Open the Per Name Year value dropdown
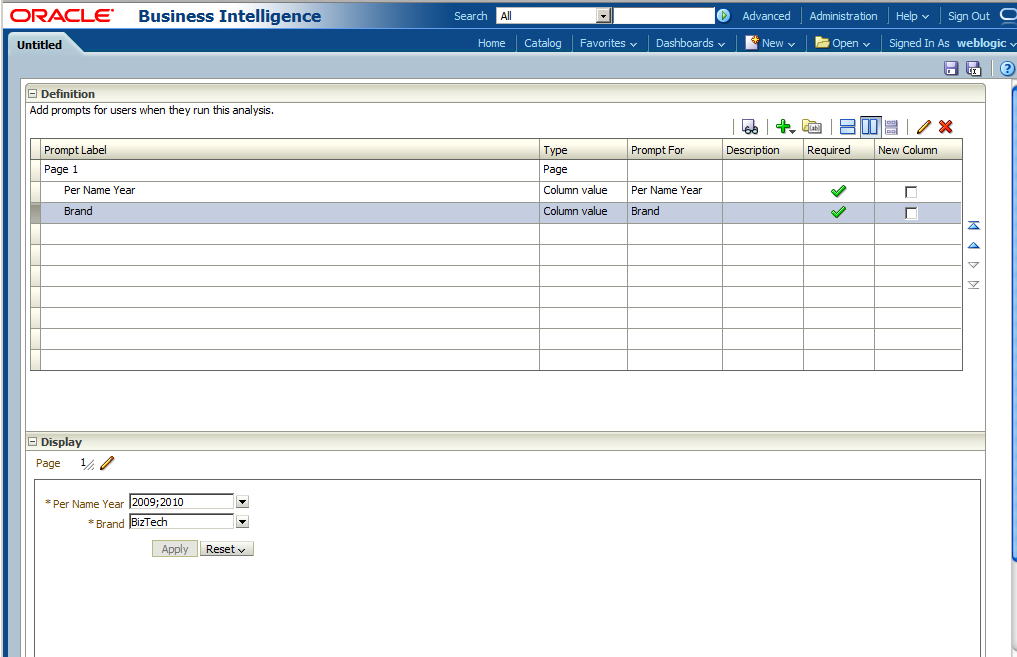This screenshot has width=1017, height=657. 241,501
